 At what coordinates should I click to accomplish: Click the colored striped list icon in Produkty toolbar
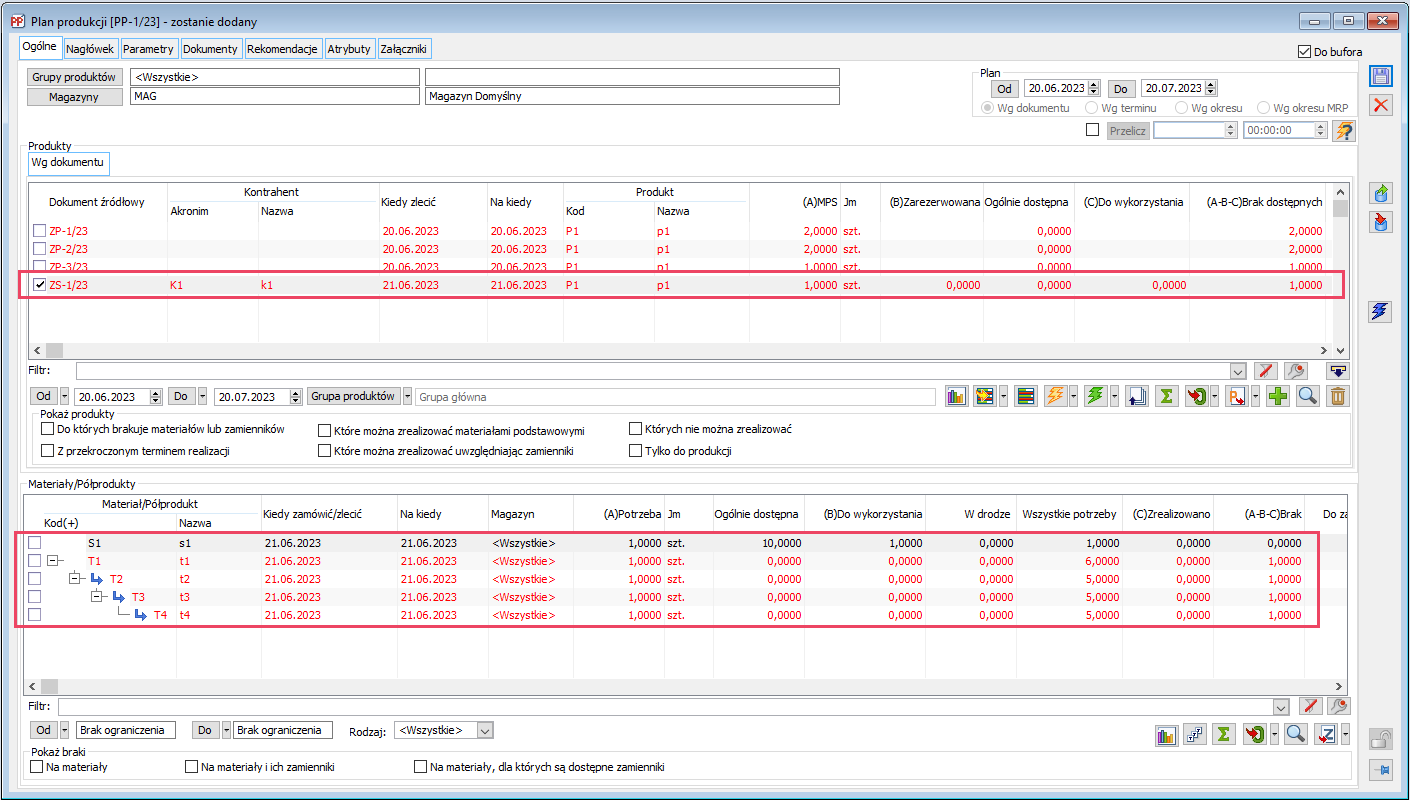pyautogui.click(x=1025, y=396)
